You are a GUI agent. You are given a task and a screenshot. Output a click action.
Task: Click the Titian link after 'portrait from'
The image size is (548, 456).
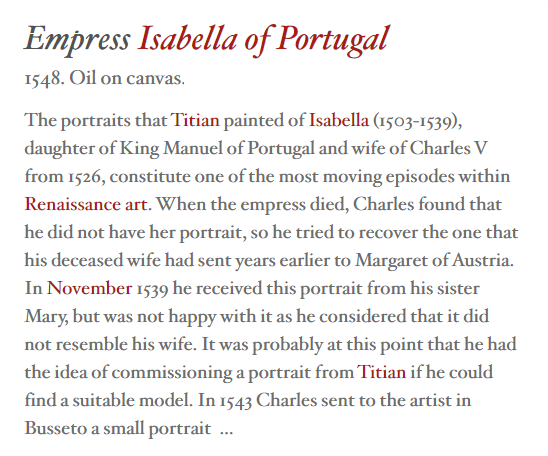pyautogui.click(x=381, y=372)
